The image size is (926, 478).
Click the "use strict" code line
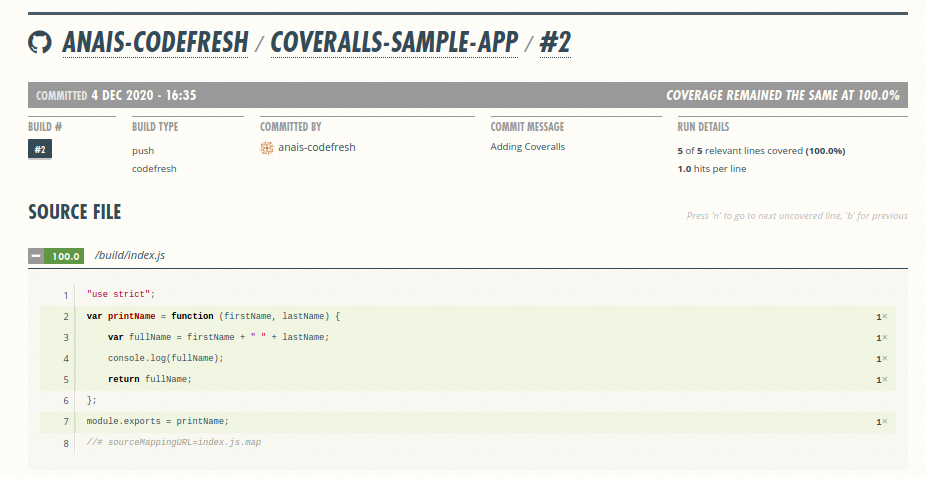121,295
